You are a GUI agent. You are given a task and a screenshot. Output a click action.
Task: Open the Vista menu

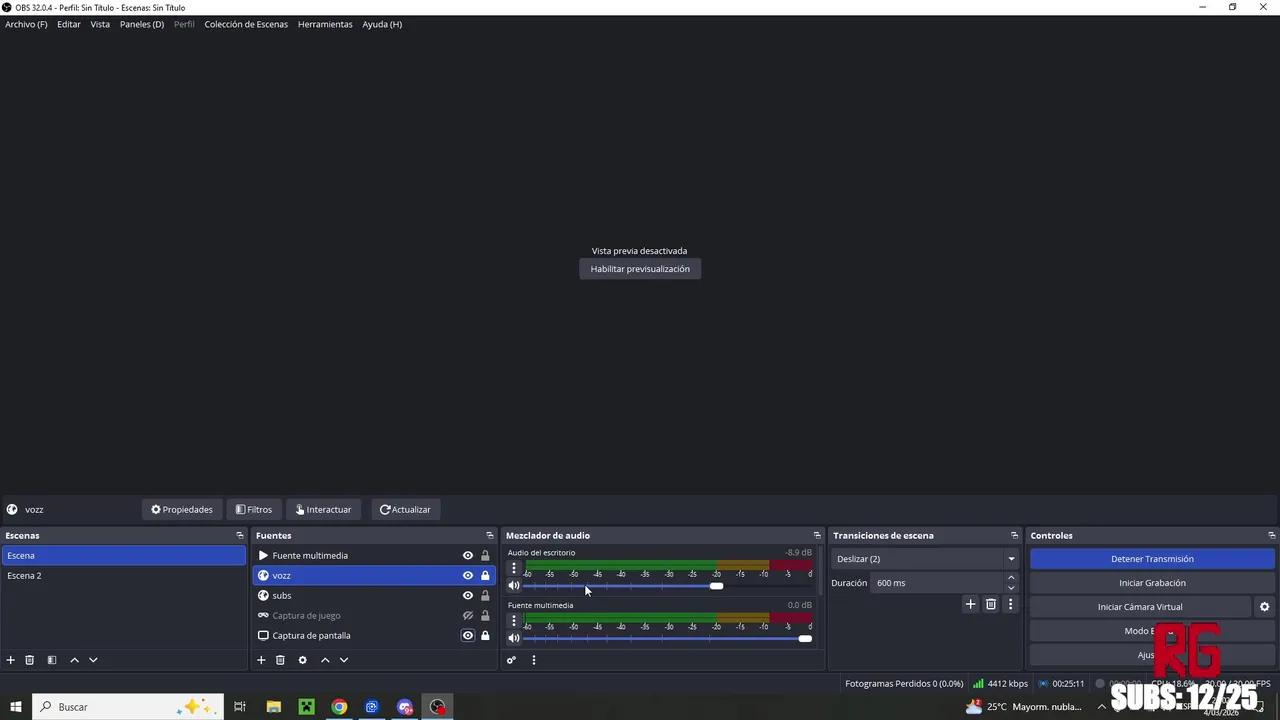pos(100,24)
